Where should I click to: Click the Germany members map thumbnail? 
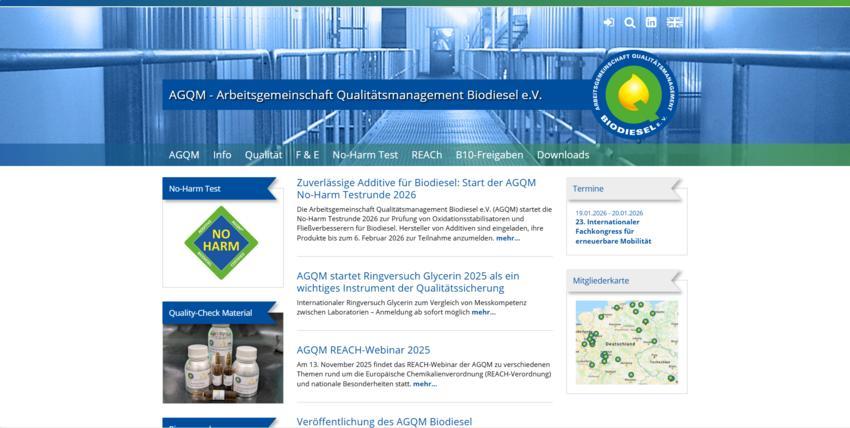pyautogui.click(x=627, y=342)
